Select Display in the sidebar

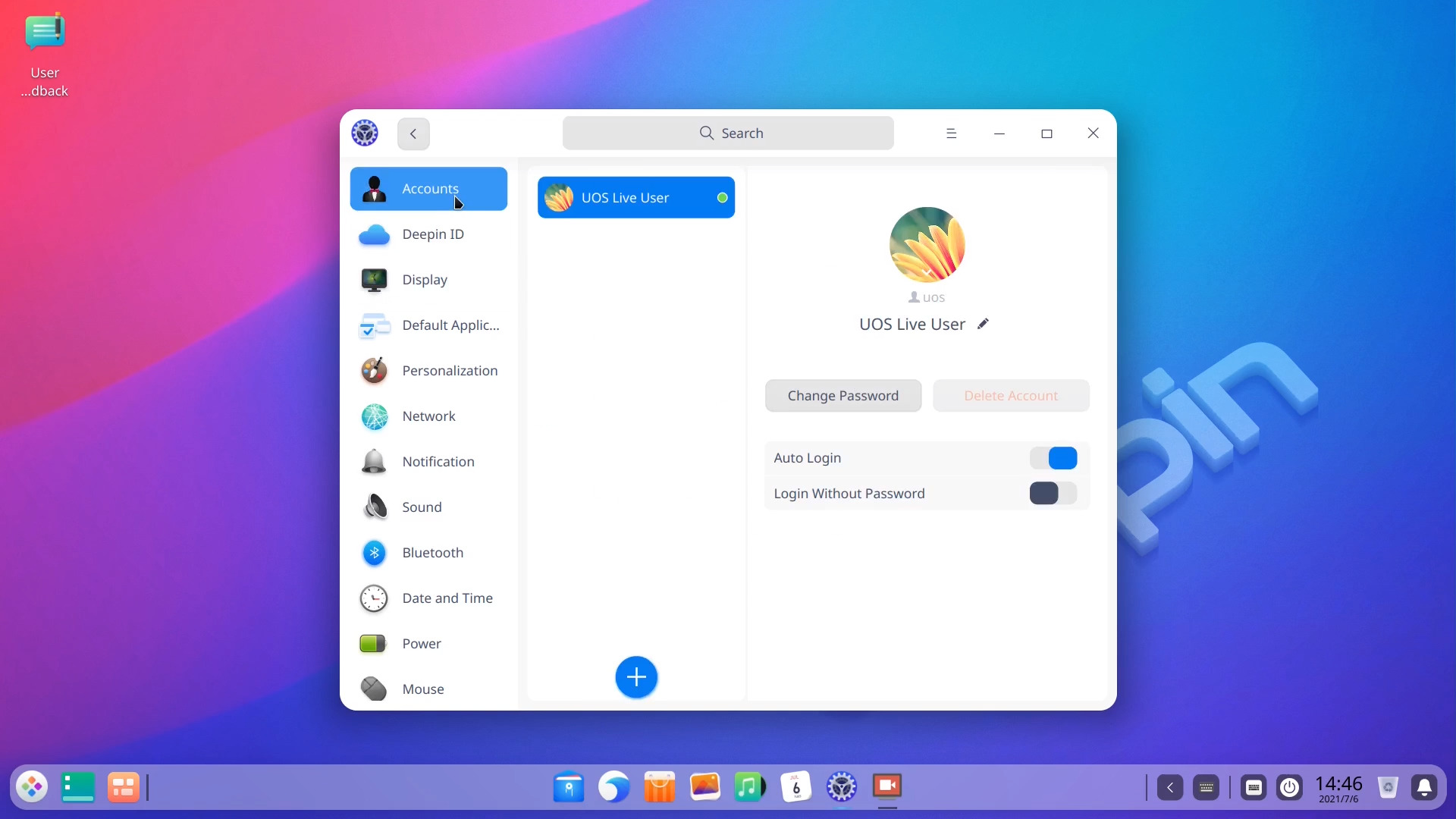425,280
